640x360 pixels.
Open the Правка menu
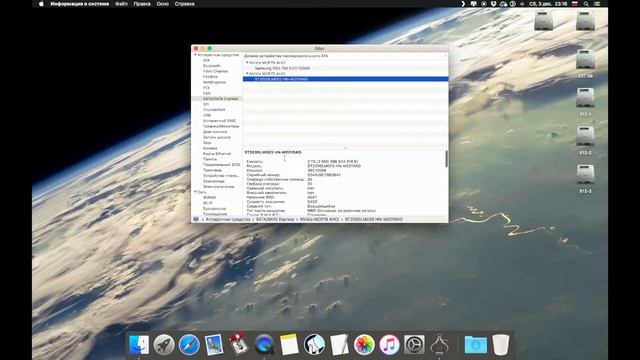[142, 4]
